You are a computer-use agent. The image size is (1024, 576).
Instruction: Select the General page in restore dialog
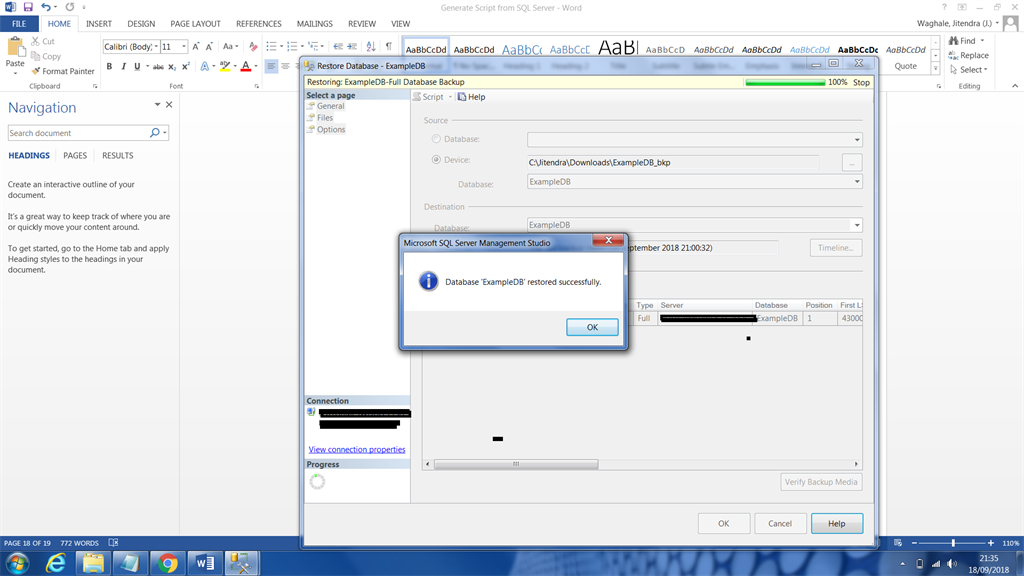tap(330, 106)
